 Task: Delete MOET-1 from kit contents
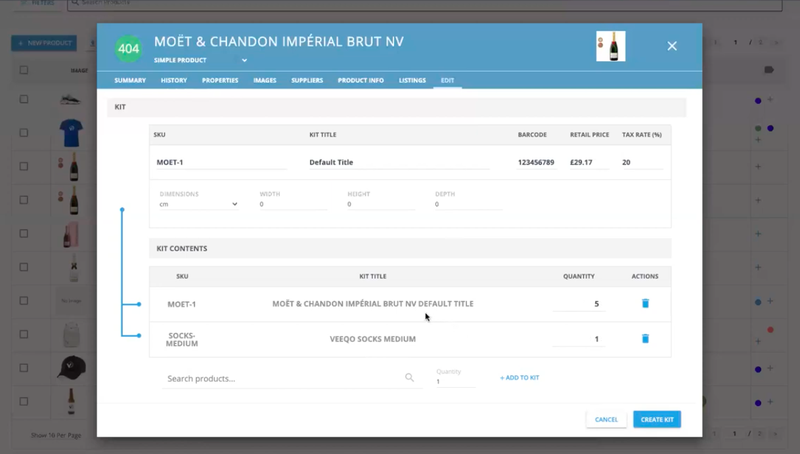click(x=645, y=304)
